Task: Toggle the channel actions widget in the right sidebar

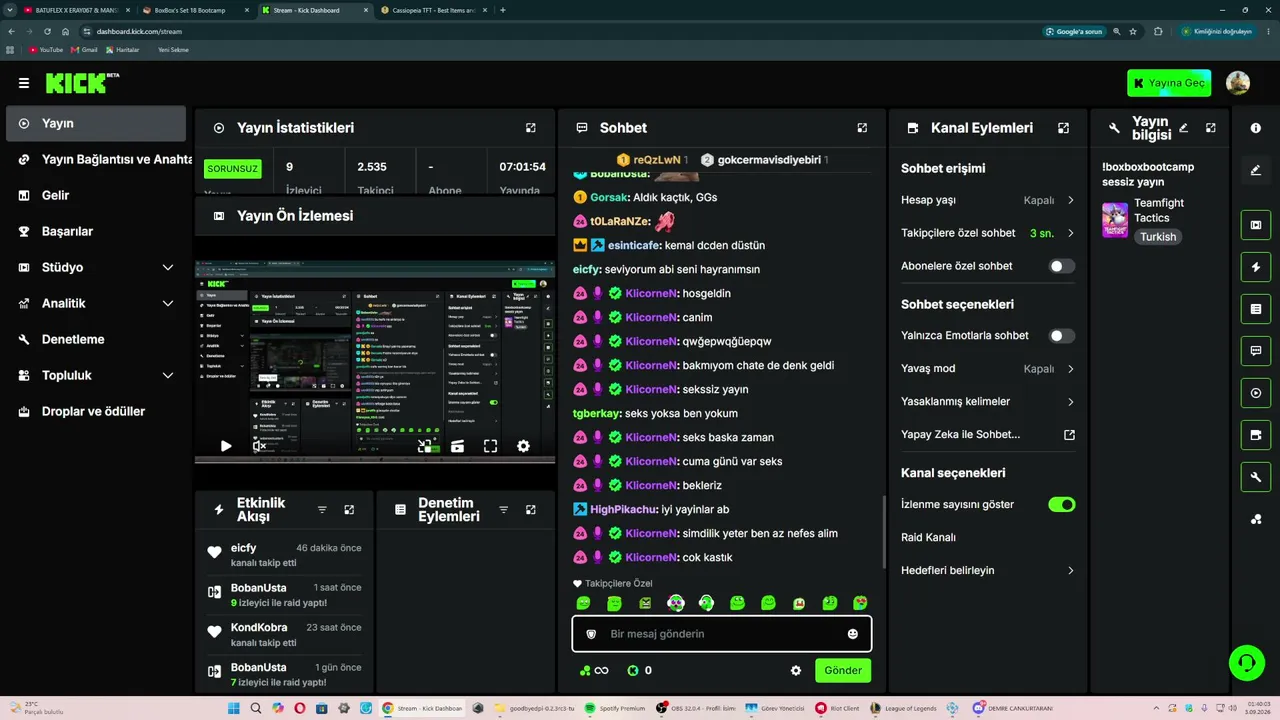Action: pos(1256,435)
